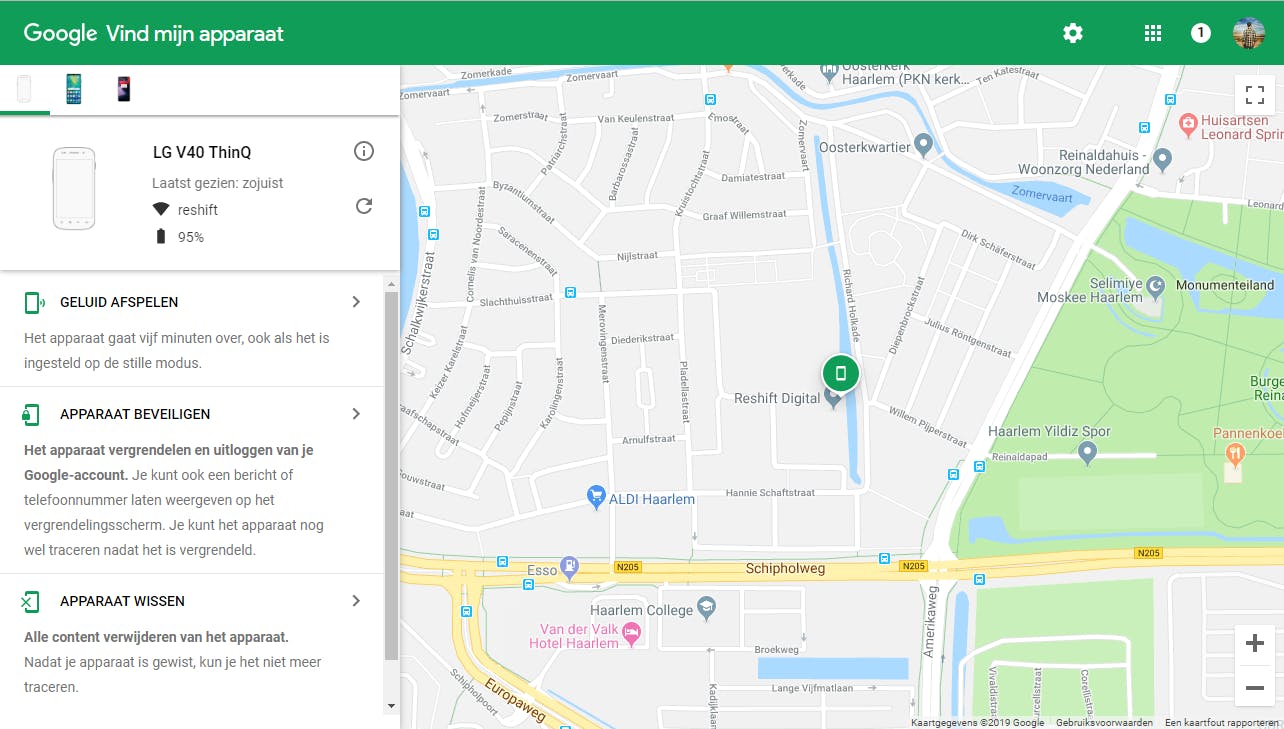Click the ALDI Haarlem shopping cart pin

pos(596,496)
